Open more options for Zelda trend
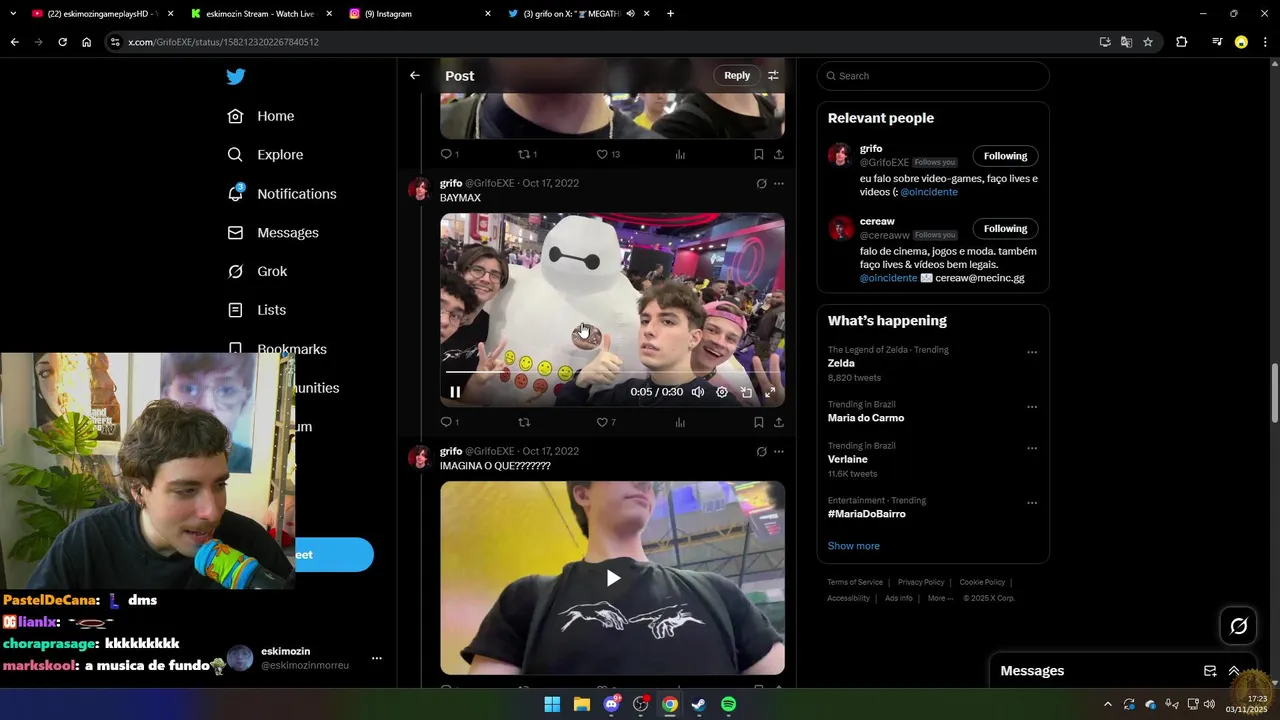The width and height of the screenshot is (1280, 720). (x=1032, y=352)
